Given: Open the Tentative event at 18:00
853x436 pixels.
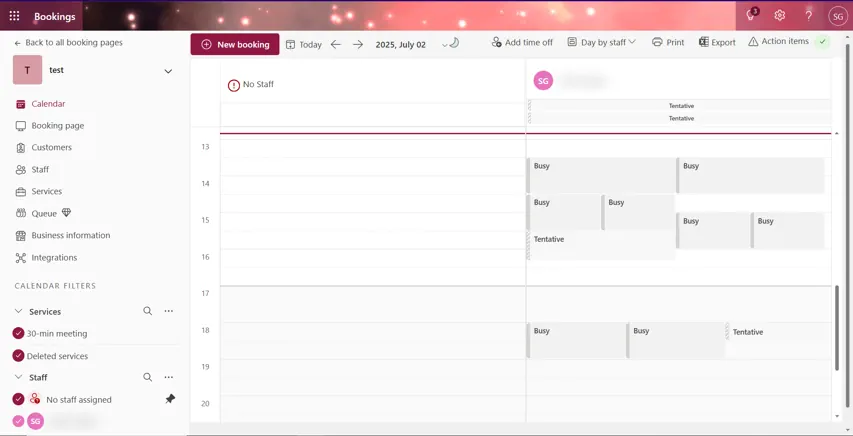Looking at the screenshot, I should click(x=778, y=331).
